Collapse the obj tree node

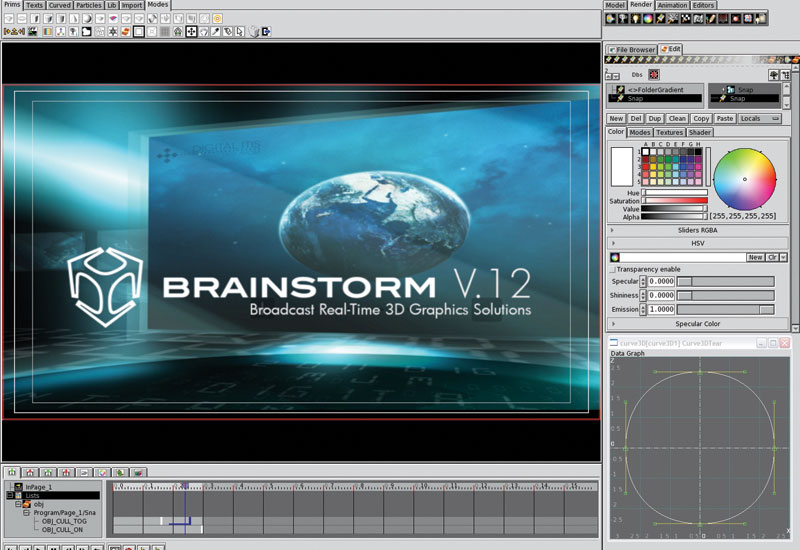[18, 504]
